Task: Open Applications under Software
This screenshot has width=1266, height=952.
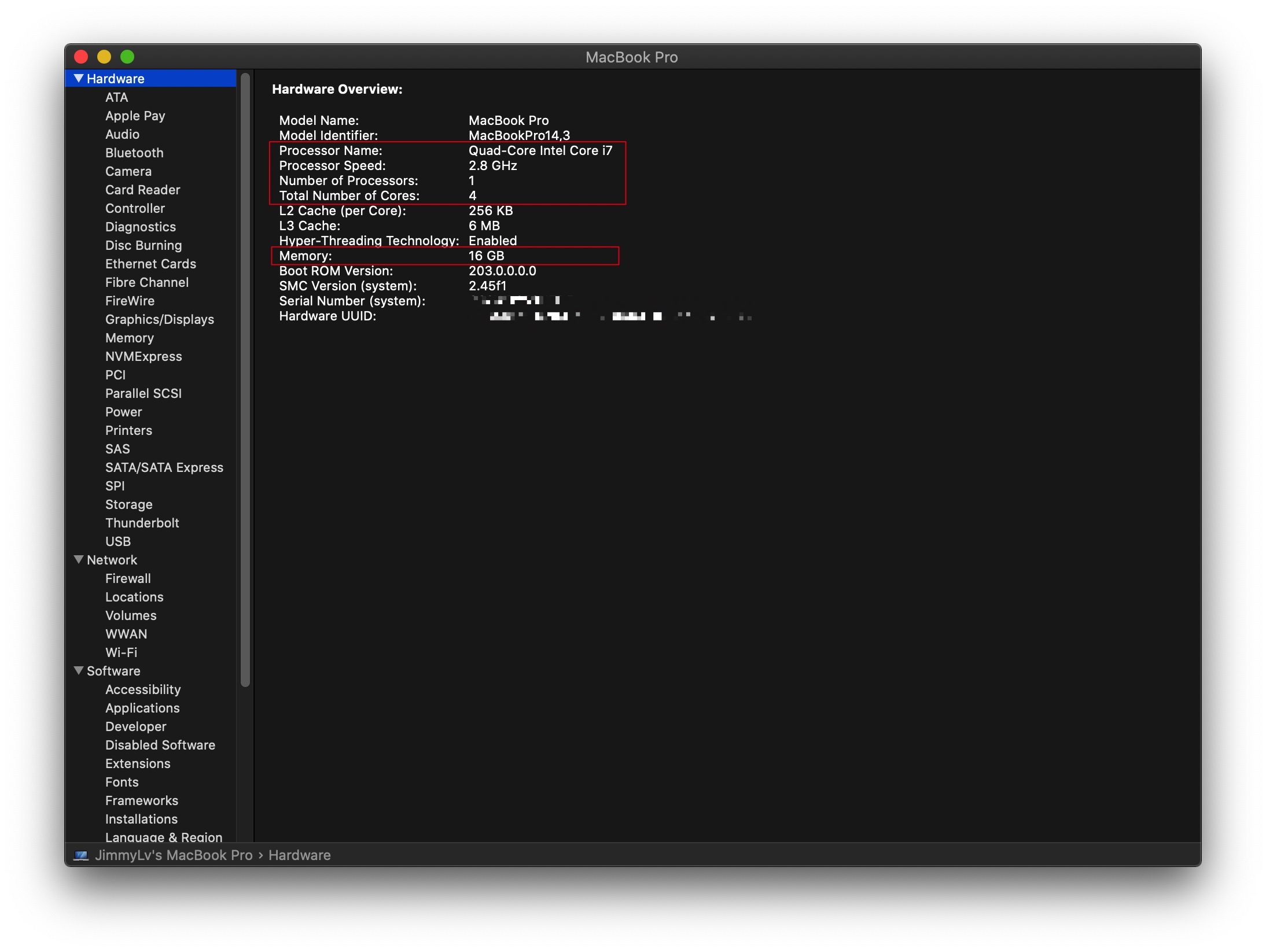Action: [x=142, y=708]
